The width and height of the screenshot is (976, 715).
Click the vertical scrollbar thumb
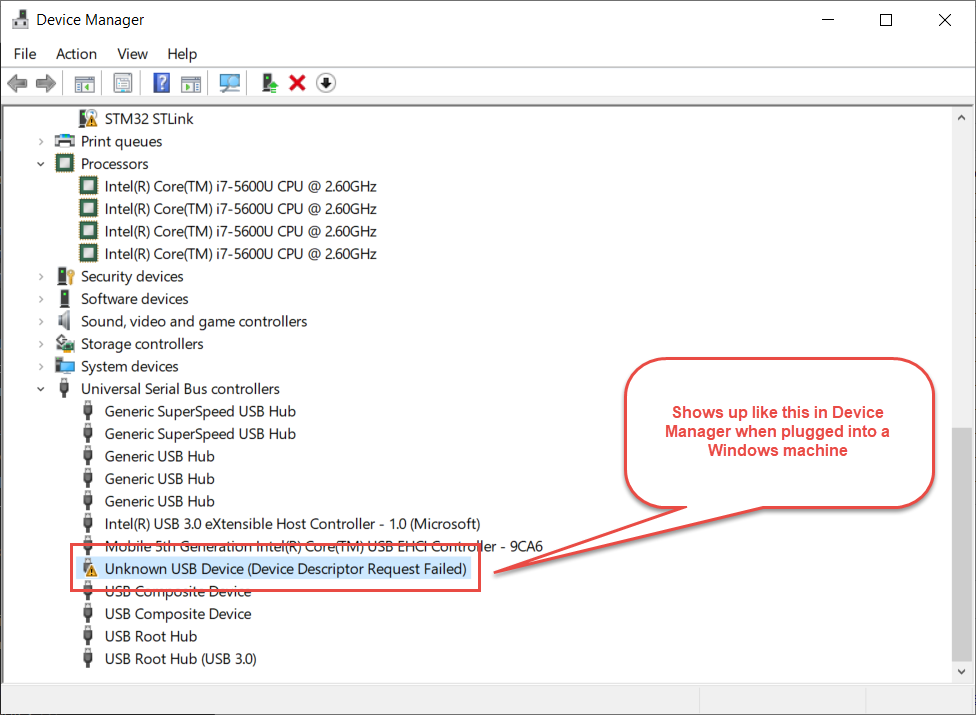click(x=961, y=542)
